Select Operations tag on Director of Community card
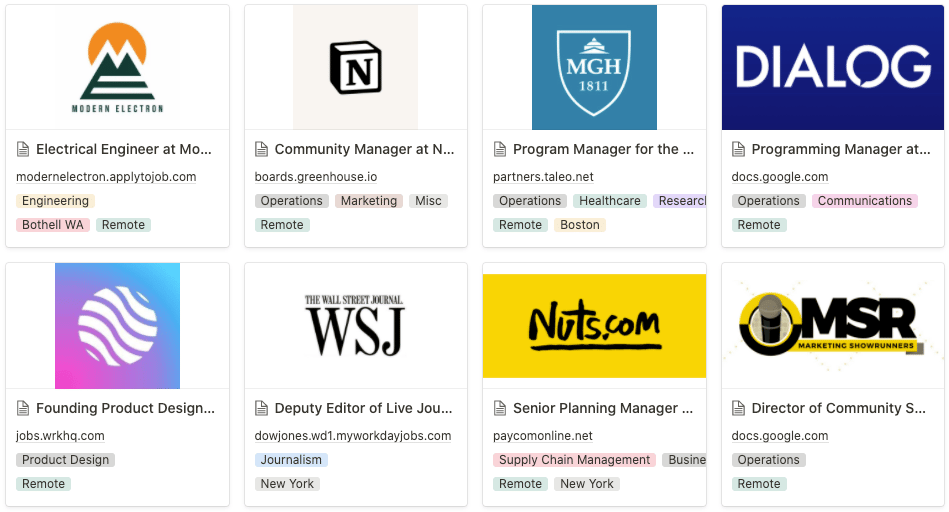Screen dimensions: 949x512 click(768, 460)
